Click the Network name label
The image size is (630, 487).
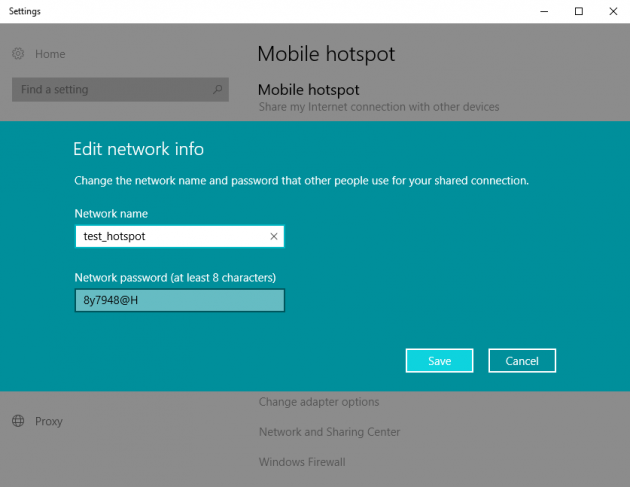pyautogui.click(x=111, y=213)
